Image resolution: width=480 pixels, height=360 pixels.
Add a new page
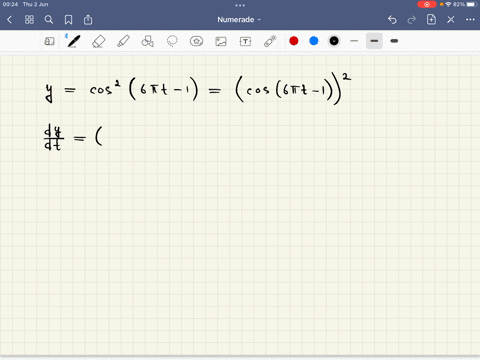pos(431,20)
